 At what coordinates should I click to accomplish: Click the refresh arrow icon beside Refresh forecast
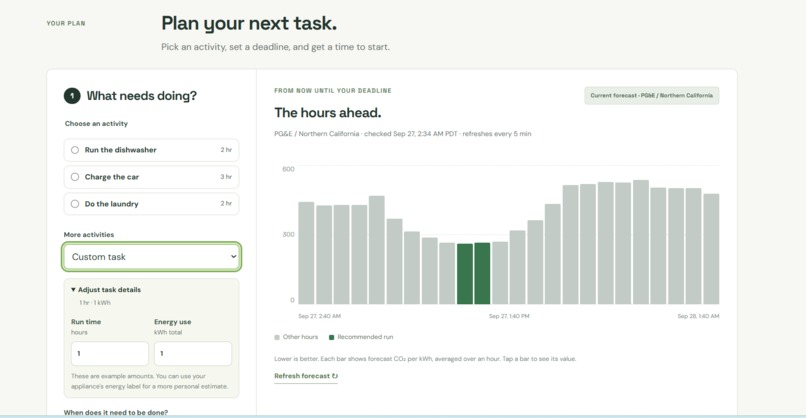[335, 376]
